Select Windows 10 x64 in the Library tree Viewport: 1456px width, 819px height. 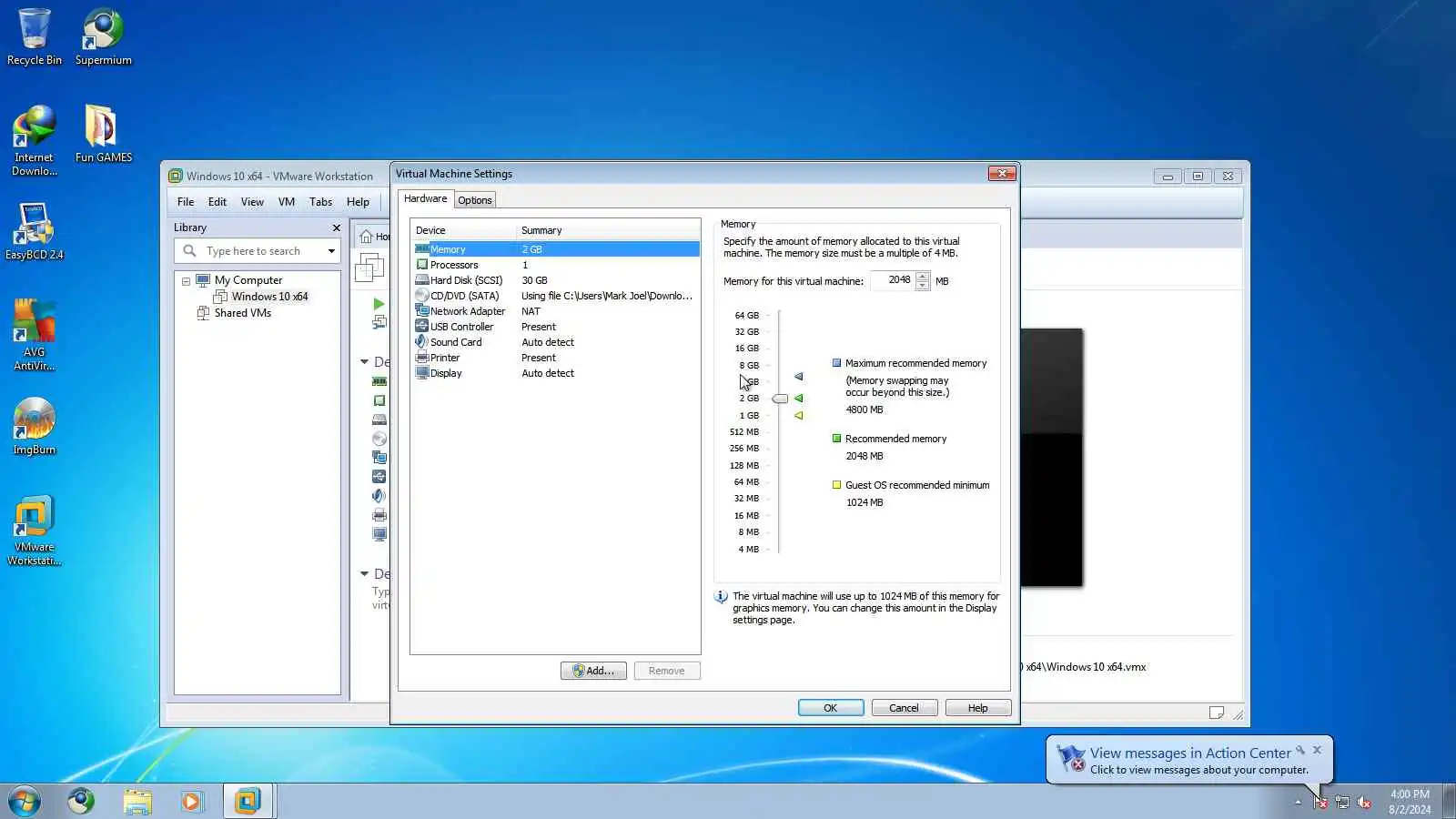pyautogui.click(x=269, y=297)
